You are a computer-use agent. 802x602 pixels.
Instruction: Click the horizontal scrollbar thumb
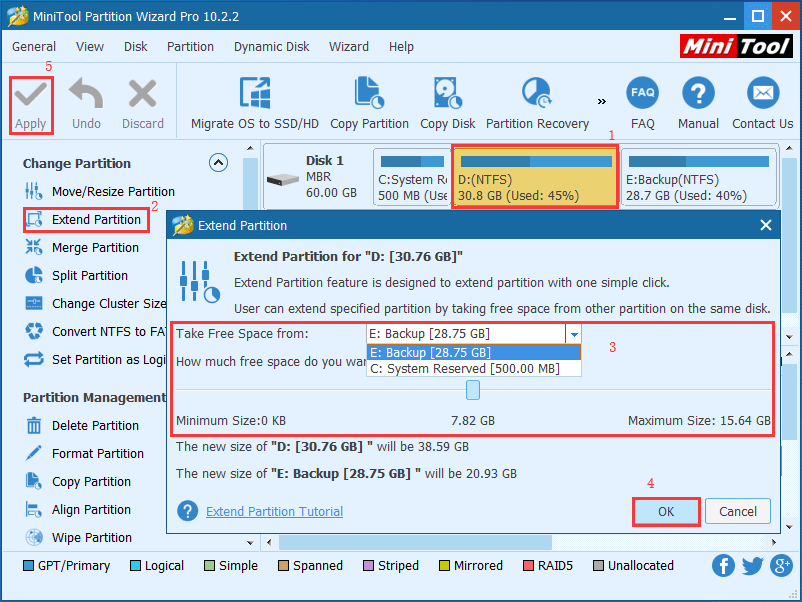(x=415, y=542)
